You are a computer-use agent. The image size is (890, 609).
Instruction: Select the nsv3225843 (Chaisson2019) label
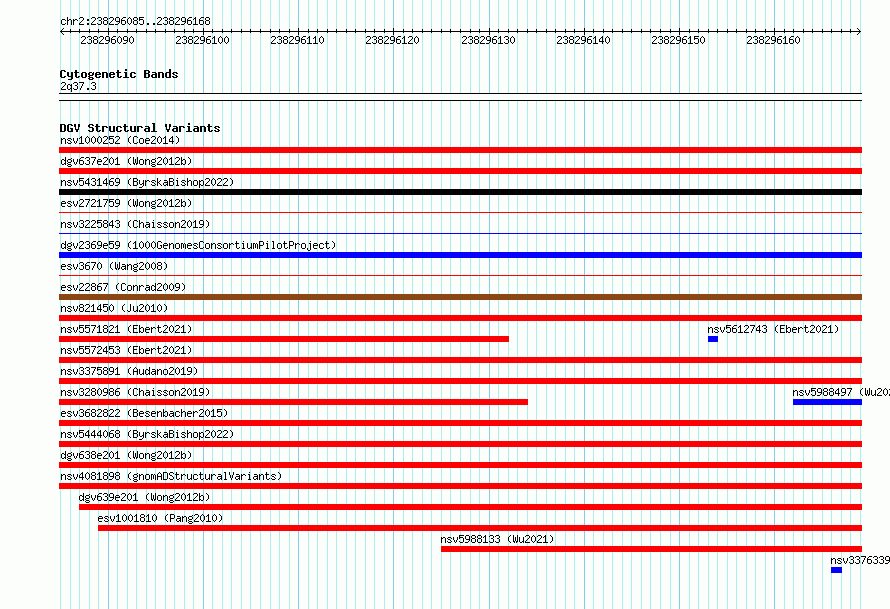(x=135, y=224)
